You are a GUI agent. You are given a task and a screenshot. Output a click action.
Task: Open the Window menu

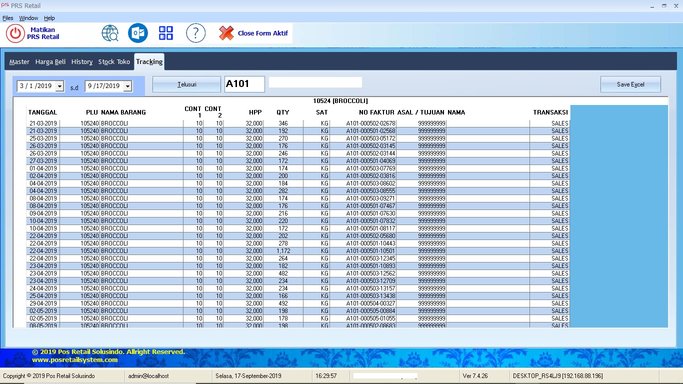click(x=28, y=18)
